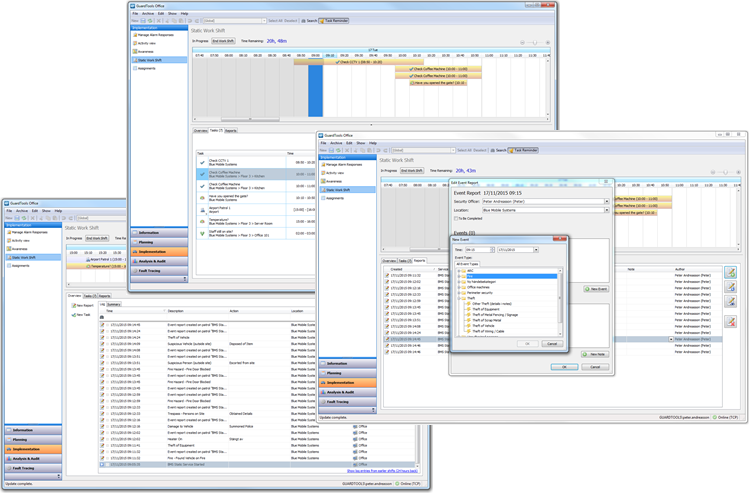The image size is (749, 493).
Task: Switch to the Tasks tab in the front window
Action: point(405,261)
